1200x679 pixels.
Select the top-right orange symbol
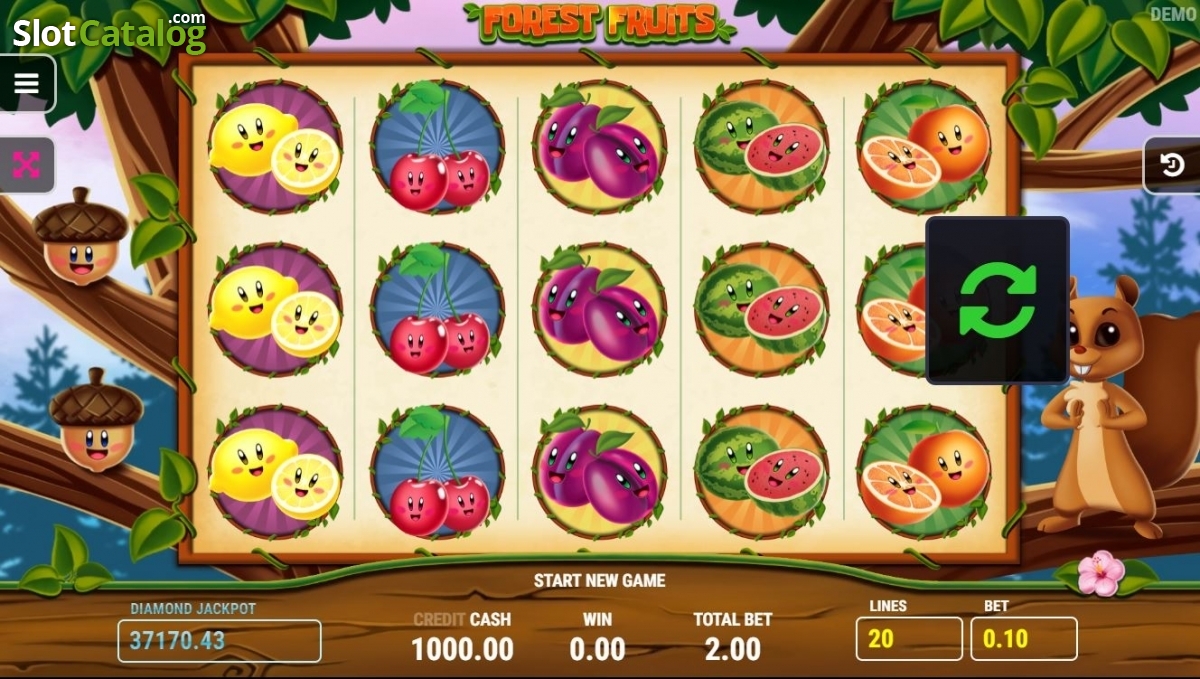[924, 147]
